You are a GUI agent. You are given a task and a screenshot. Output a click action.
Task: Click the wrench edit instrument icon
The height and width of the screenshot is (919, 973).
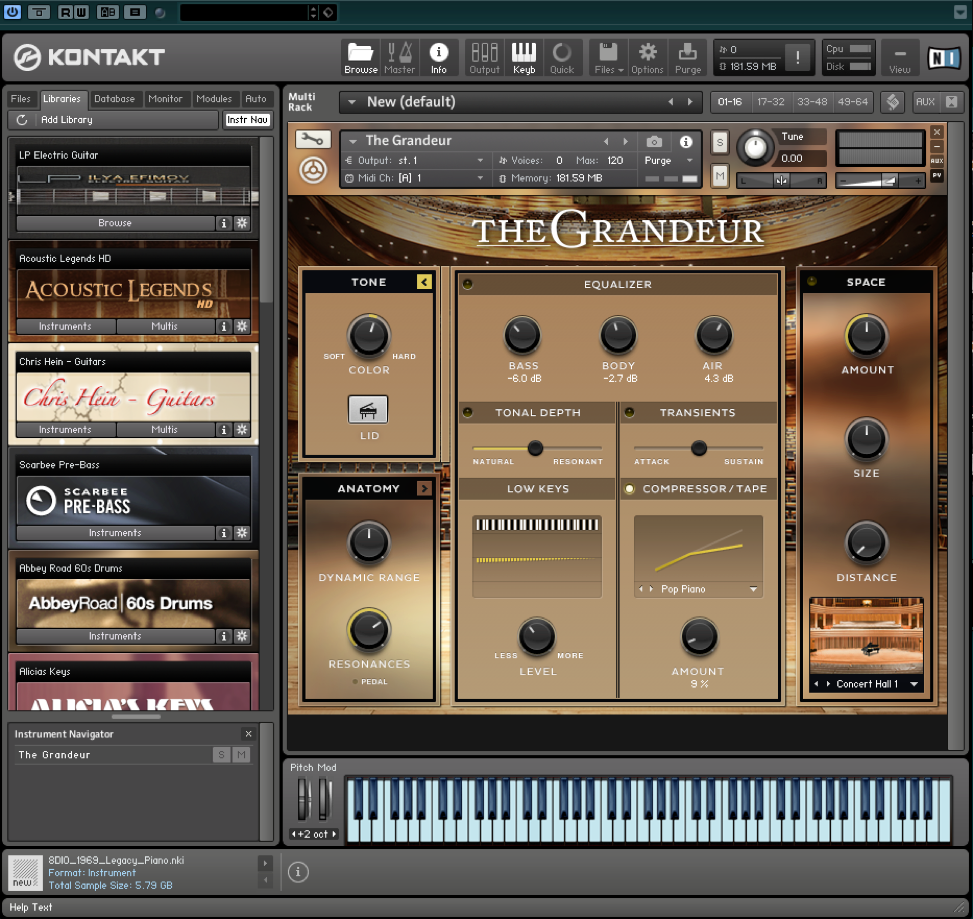314,140
